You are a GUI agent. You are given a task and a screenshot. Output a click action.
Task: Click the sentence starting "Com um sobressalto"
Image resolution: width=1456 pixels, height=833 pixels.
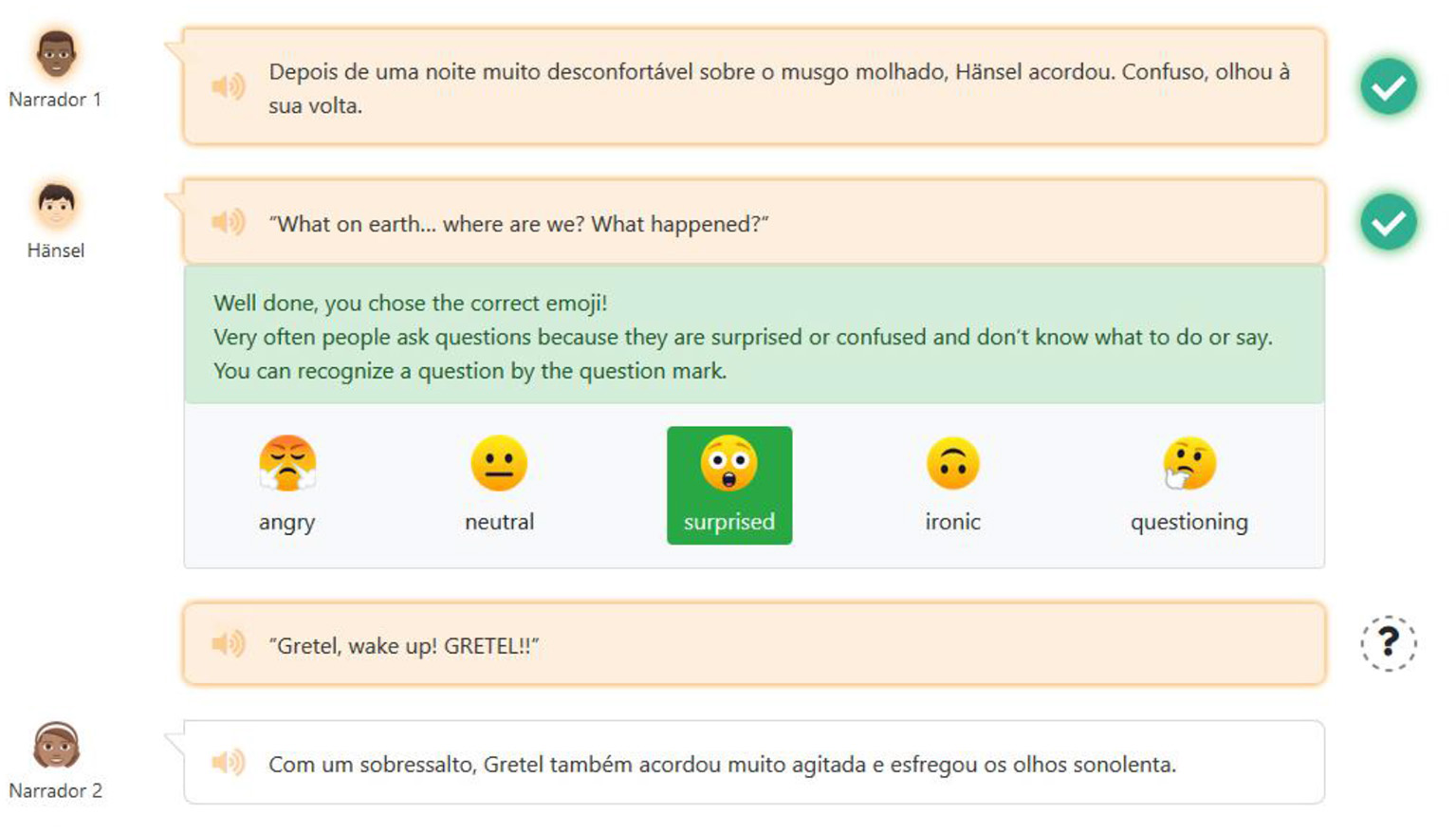[721, 765]
